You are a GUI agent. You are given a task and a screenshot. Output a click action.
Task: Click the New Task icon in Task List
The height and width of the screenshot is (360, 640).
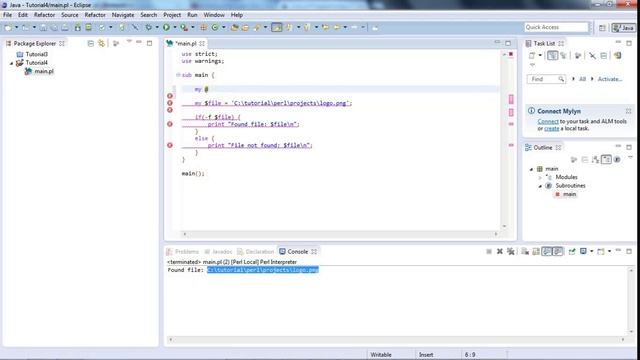point(532,56)
